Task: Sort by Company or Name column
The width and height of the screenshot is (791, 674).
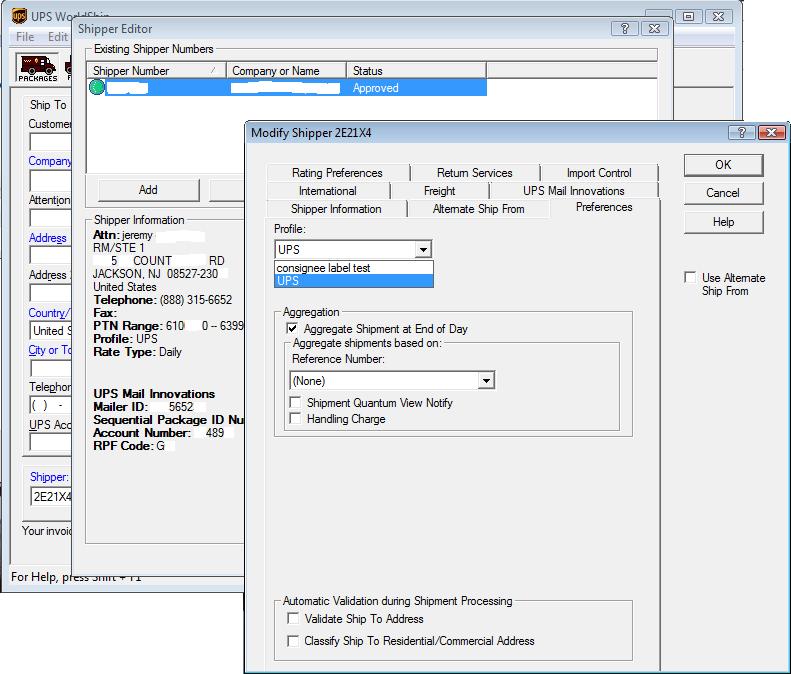Action: 286,71
